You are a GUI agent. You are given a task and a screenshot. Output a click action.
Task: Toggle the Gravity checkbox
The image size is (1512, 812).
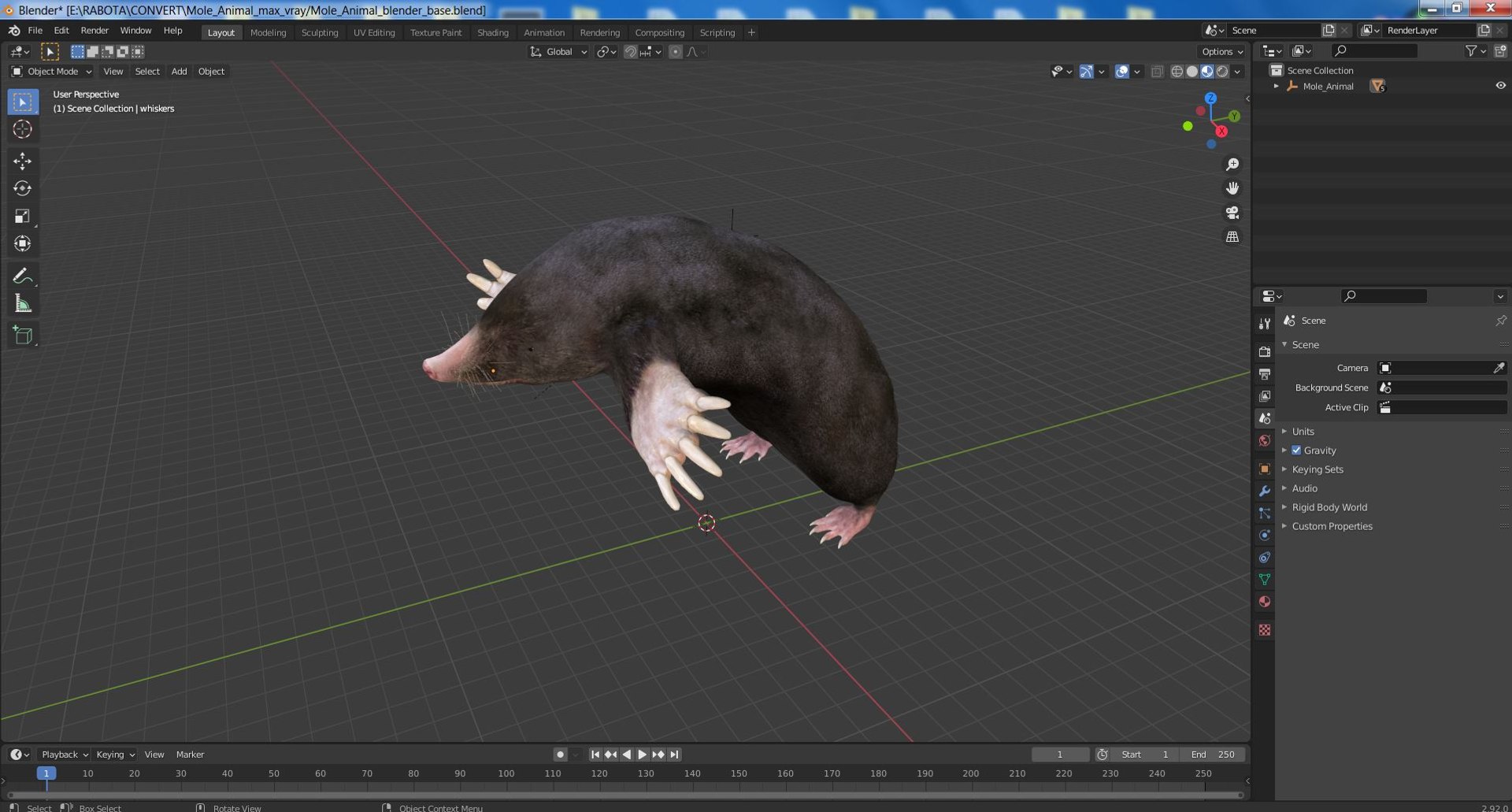[x=1296, y=450]
